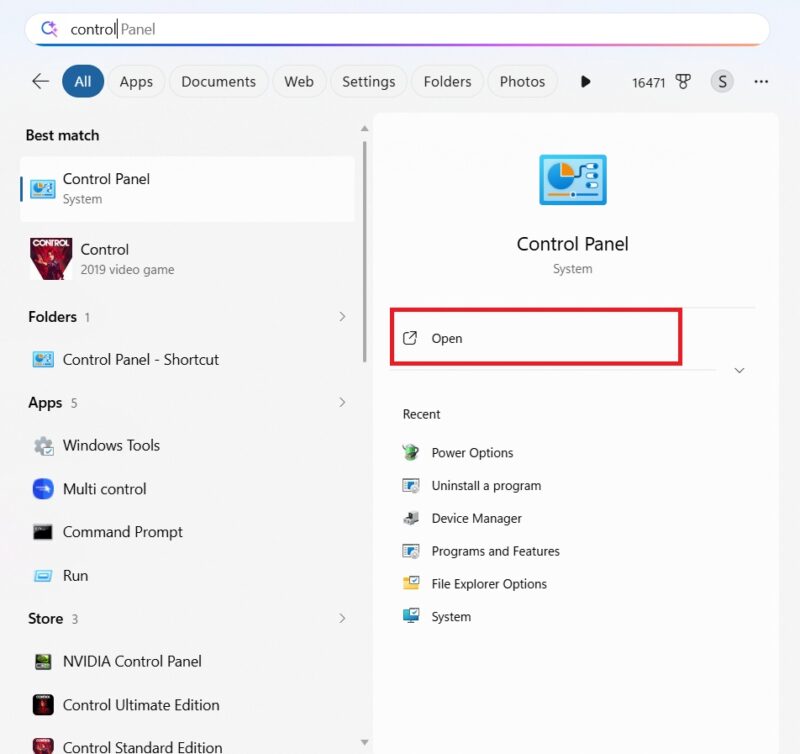This screenshot has height=754, width=800.
Task: Select the NVIDIA Control Panel result text
Action: pos(132,662)
